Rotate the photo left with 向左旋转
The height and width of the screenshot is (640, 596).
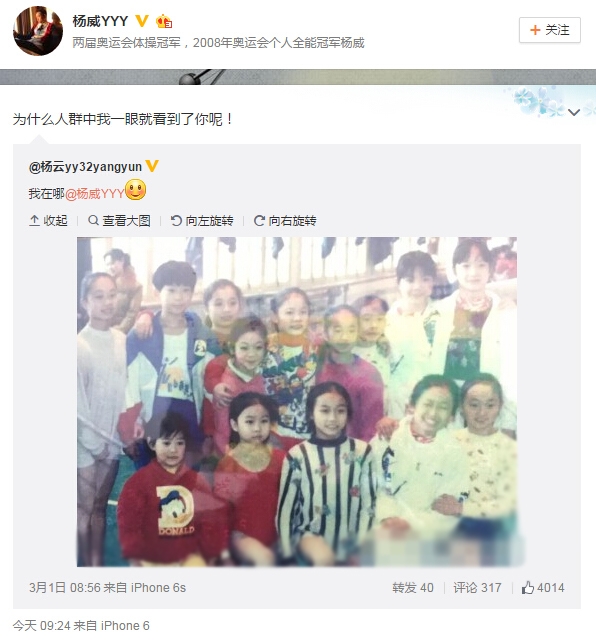202,221
